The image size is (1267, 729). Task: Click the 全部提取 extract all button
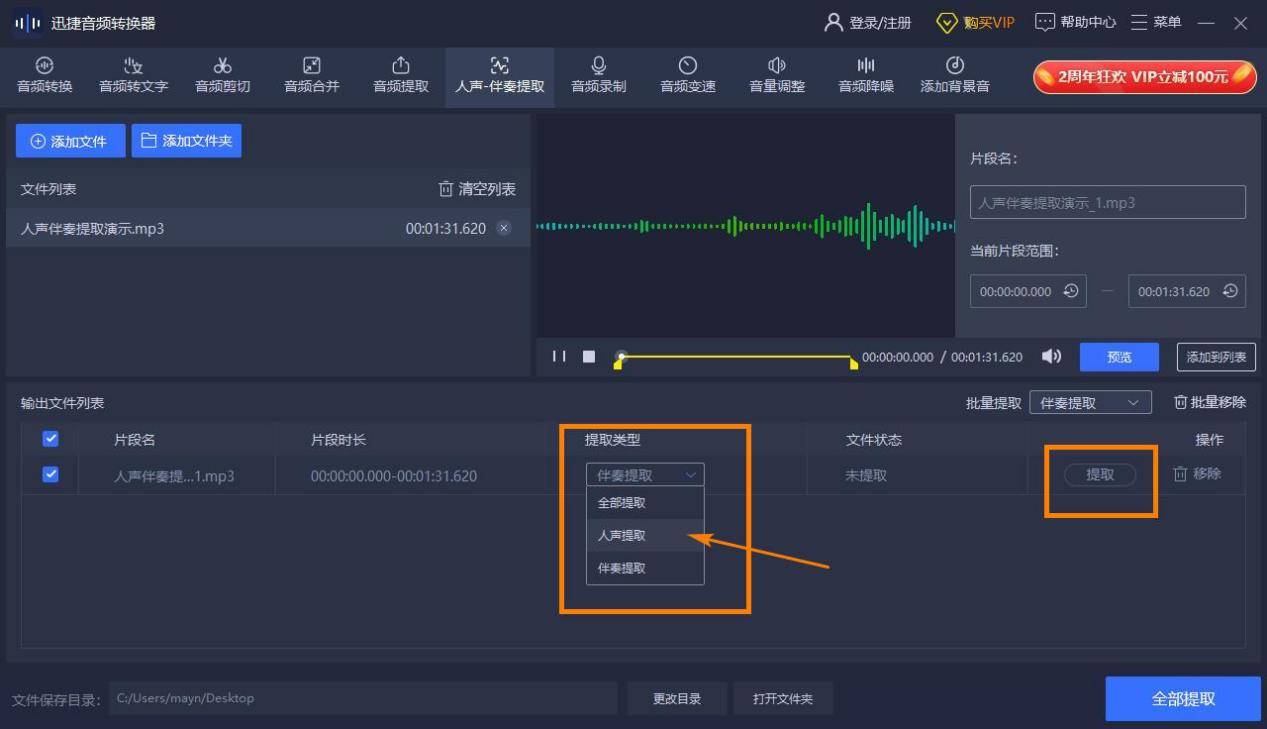pos(1183,699)
